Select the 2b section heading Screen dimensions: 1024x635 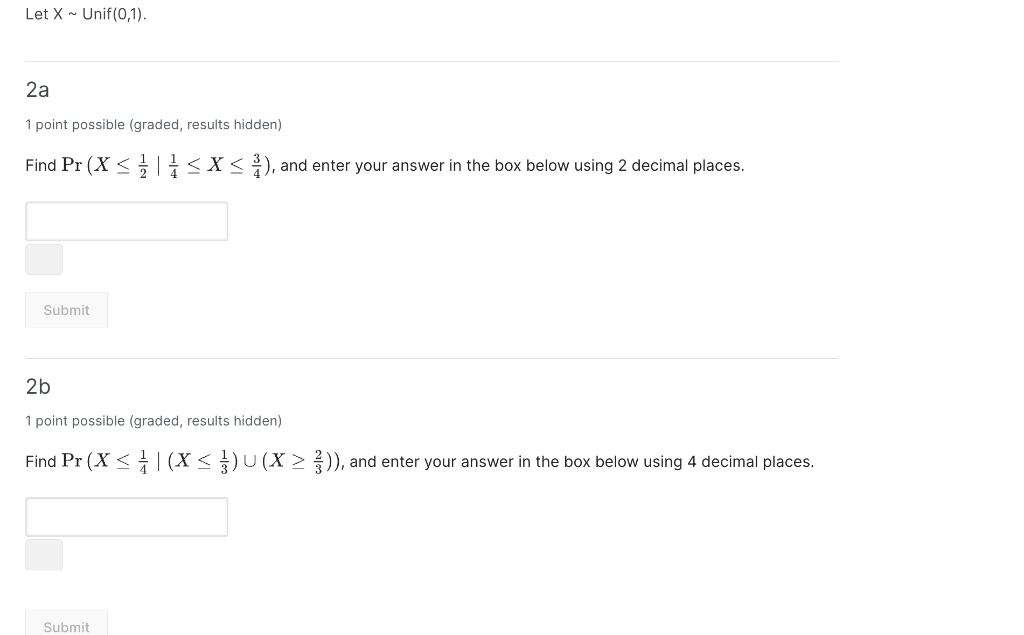38,387
